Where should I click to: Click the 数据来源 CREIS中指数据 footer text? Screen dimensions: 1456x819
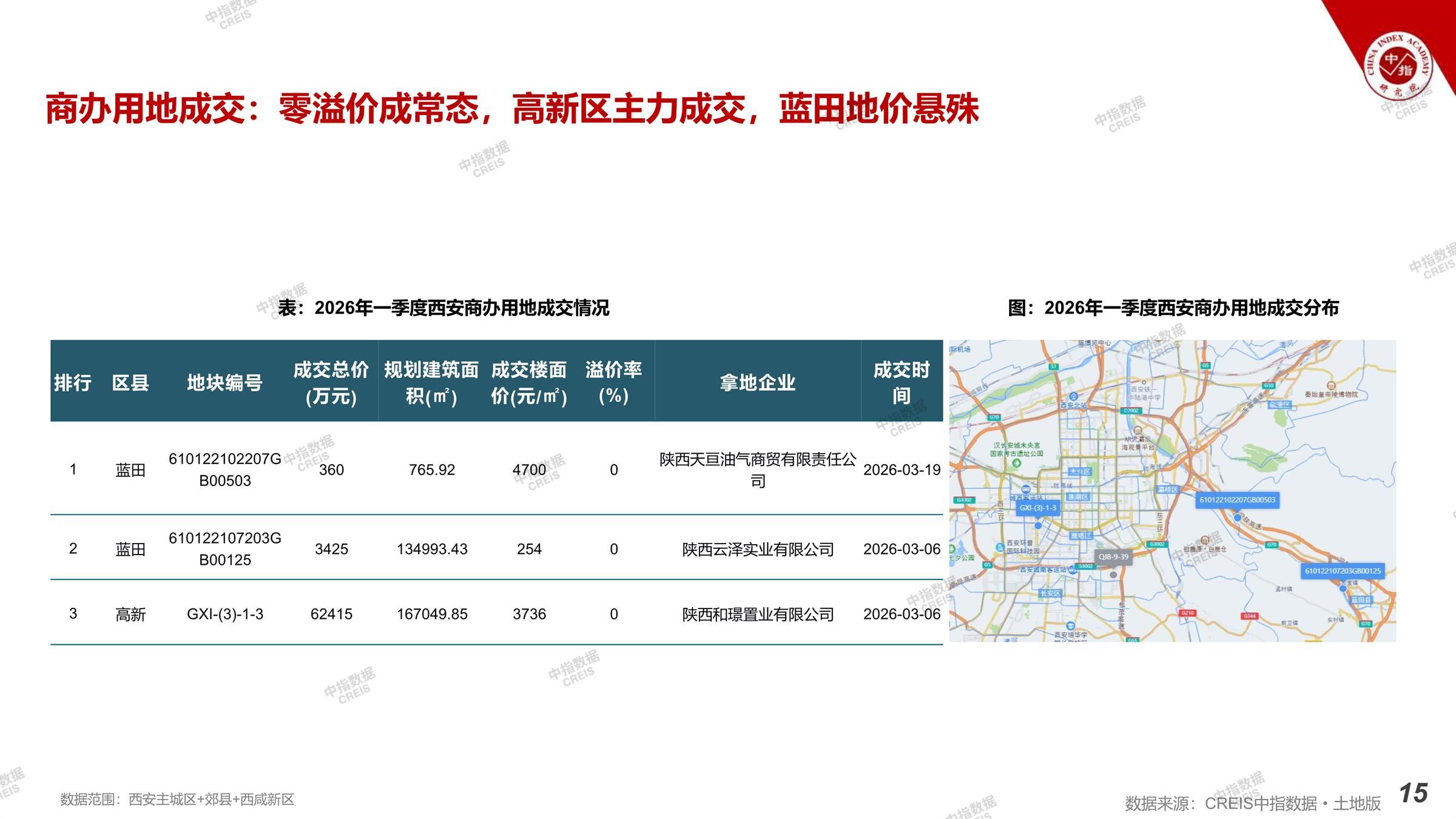click(1252, 803)
